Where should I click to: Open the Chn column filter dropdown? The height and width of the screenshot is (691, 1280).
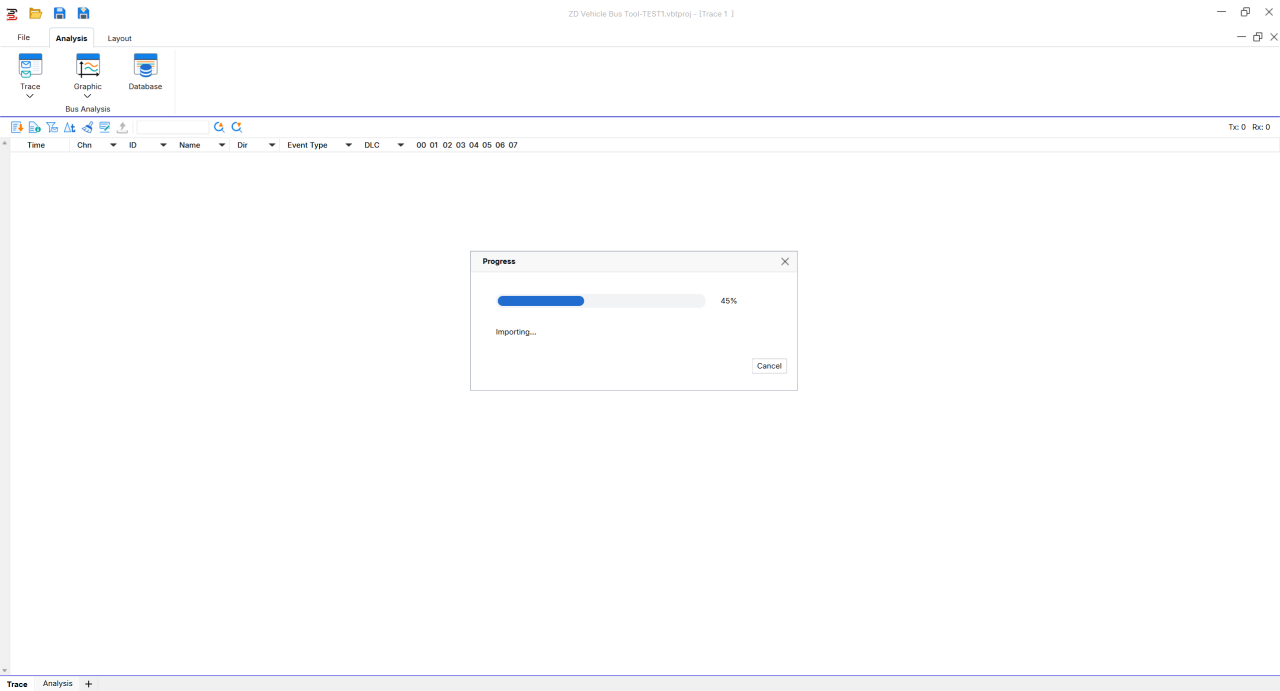113,145
